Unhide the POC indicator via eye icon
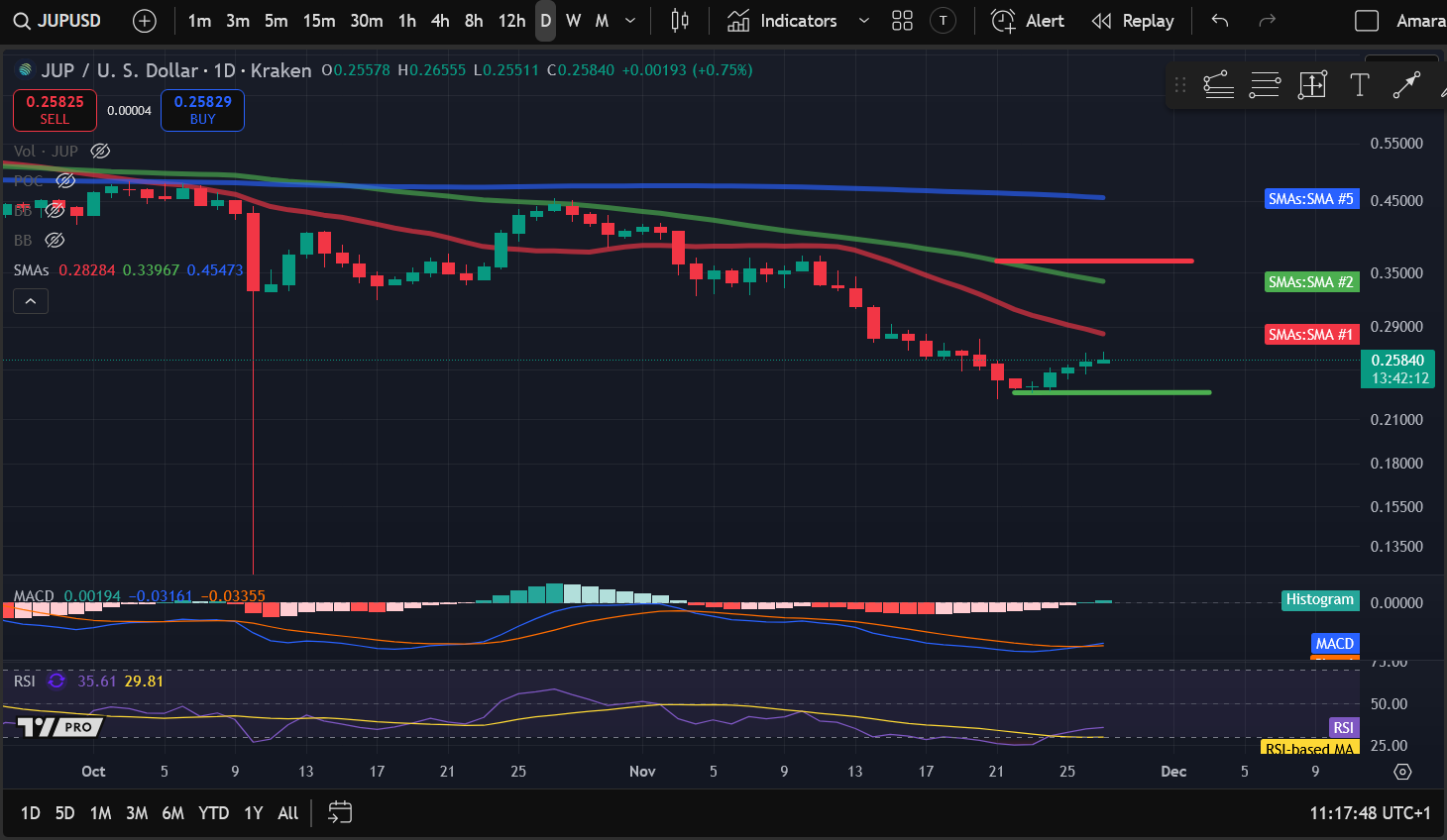This screenshot has height=840, width=1447. tap(65, 180)
